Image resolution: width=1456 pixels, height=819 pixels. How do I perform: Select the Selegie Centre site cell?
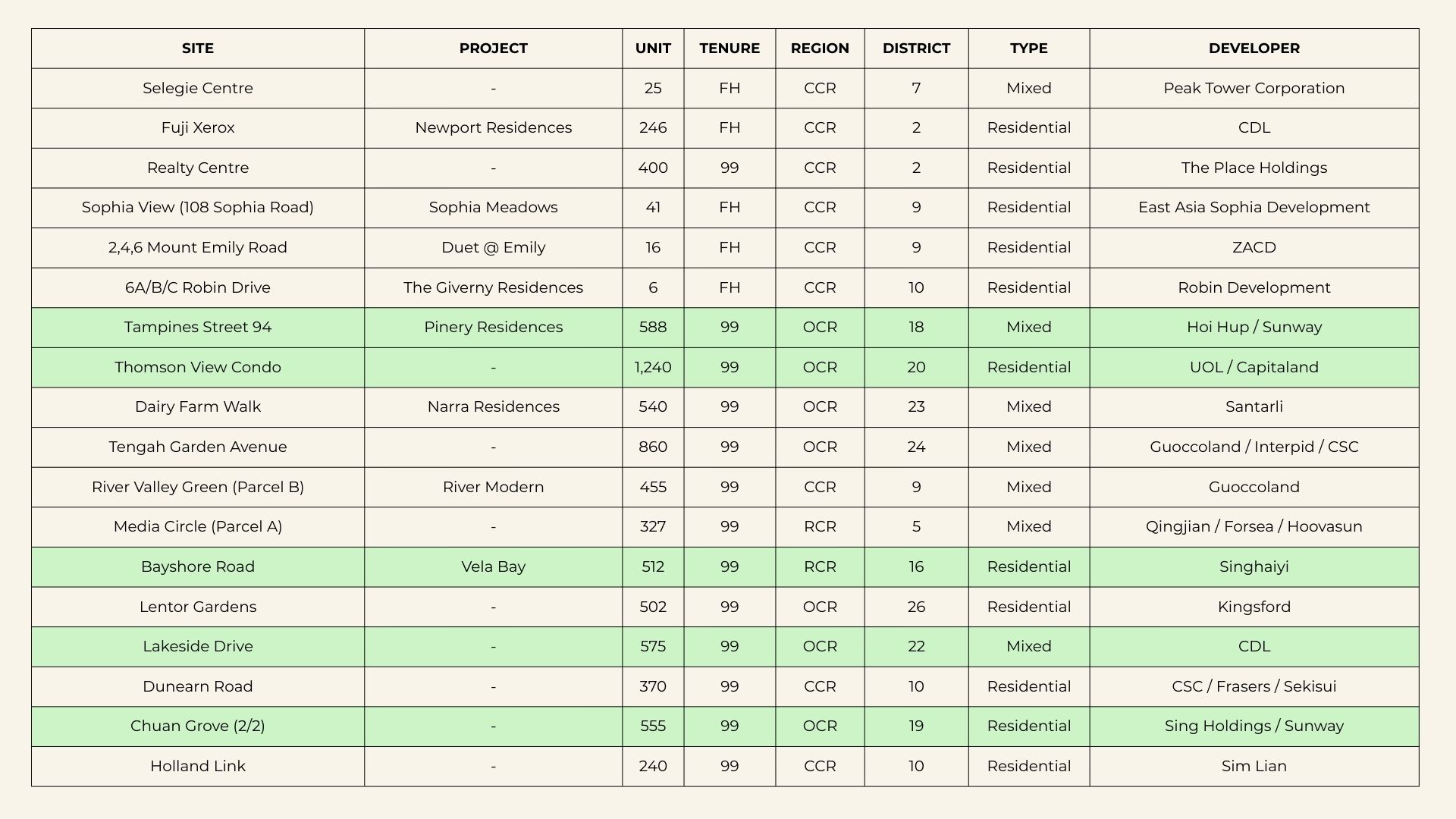click(x=198, y=88)
